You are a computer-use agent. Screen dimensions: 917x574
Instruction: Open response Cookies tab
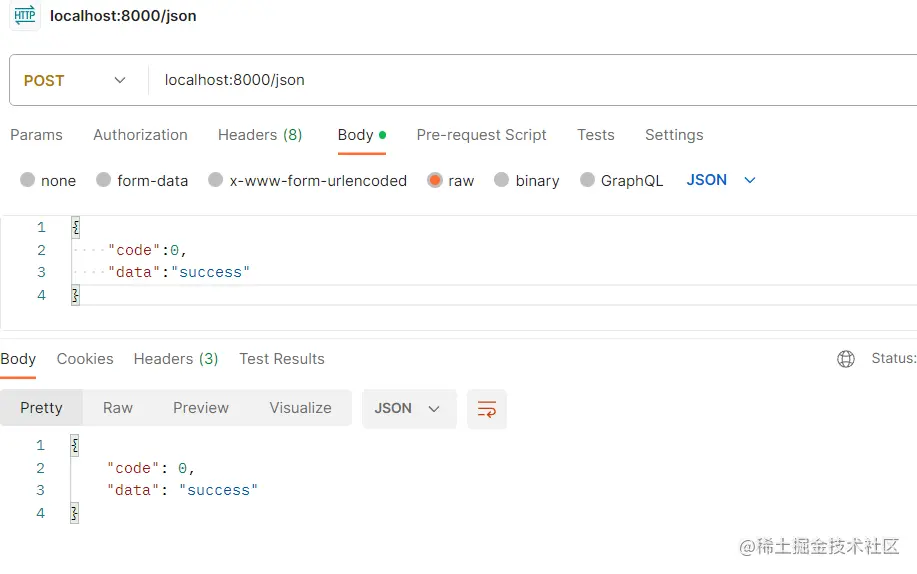click(x=85, y=359)
